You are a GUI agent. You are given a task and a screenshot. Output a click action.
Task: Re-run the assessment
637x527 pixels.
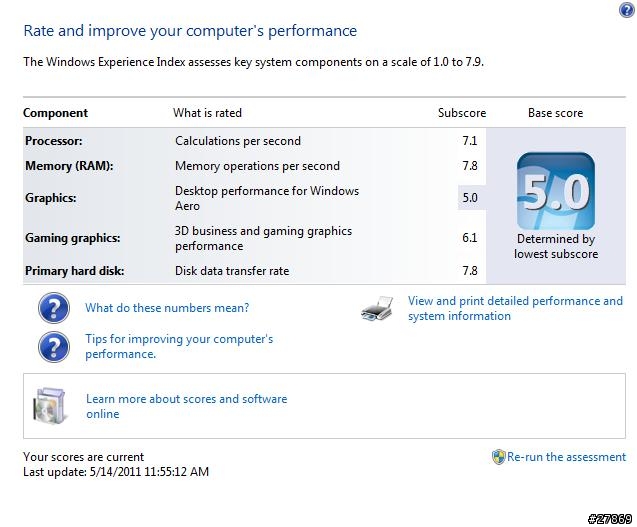click(566, 457)
